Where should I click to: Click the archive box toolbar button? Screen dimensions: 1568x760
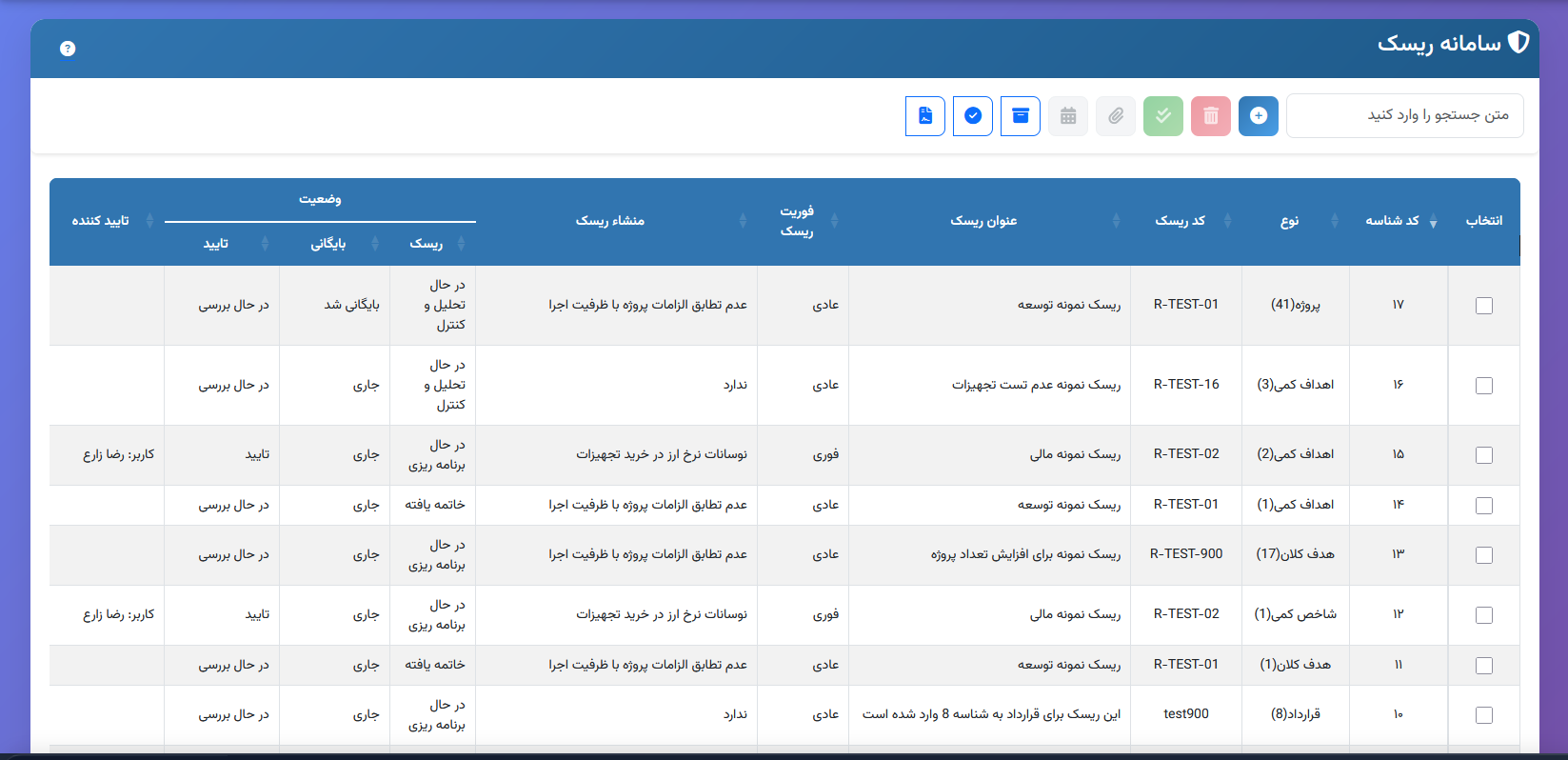click(x=1021, y=116)
